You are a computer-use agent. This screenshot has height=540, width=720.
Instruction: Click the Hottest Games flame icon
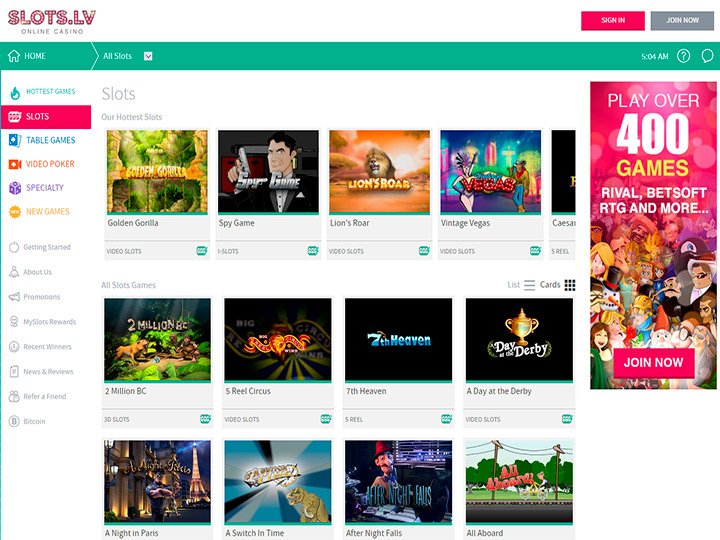click(x=15, y=92)
